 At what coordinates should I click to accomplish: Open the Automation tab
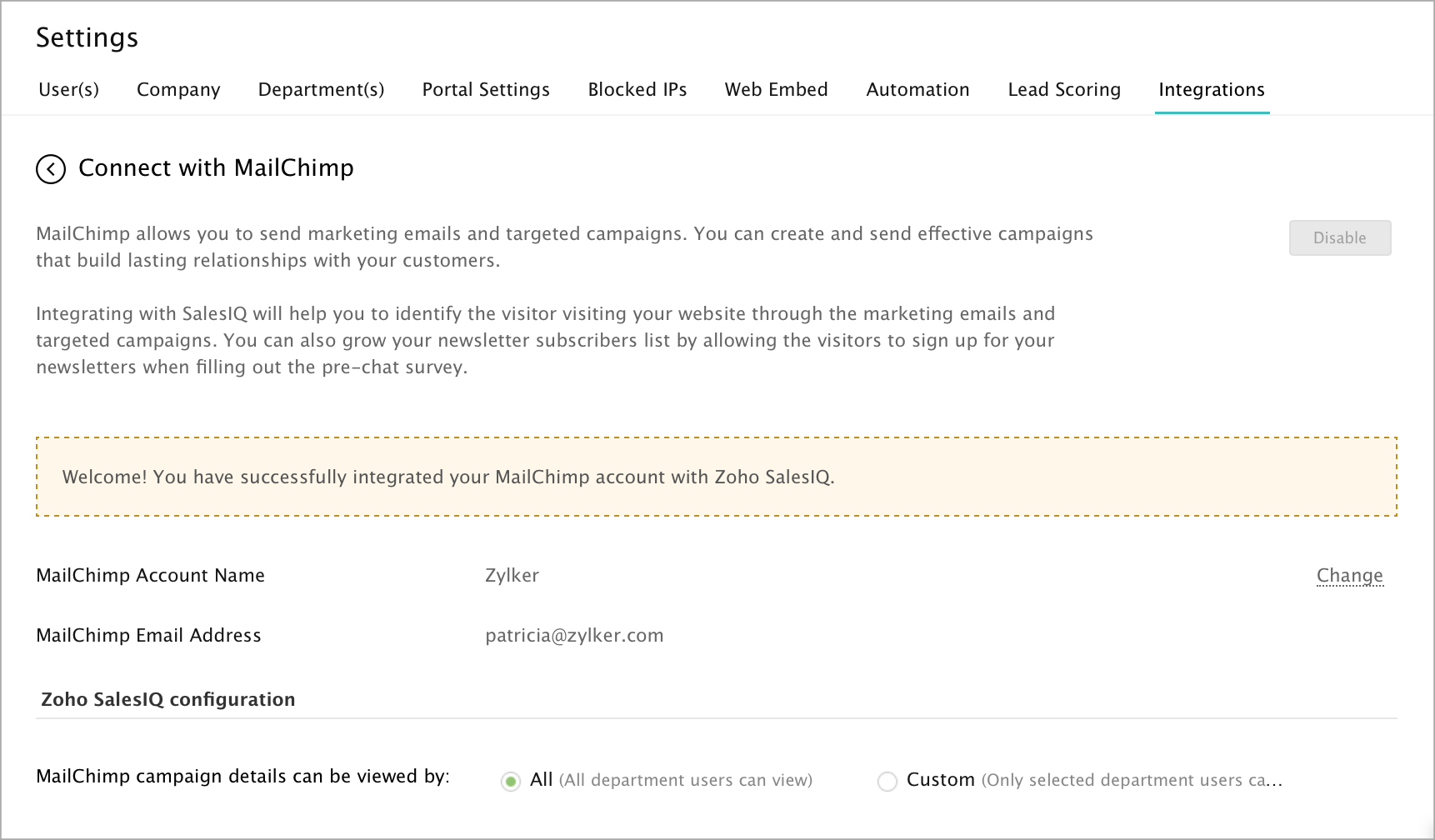coord(918,89)
